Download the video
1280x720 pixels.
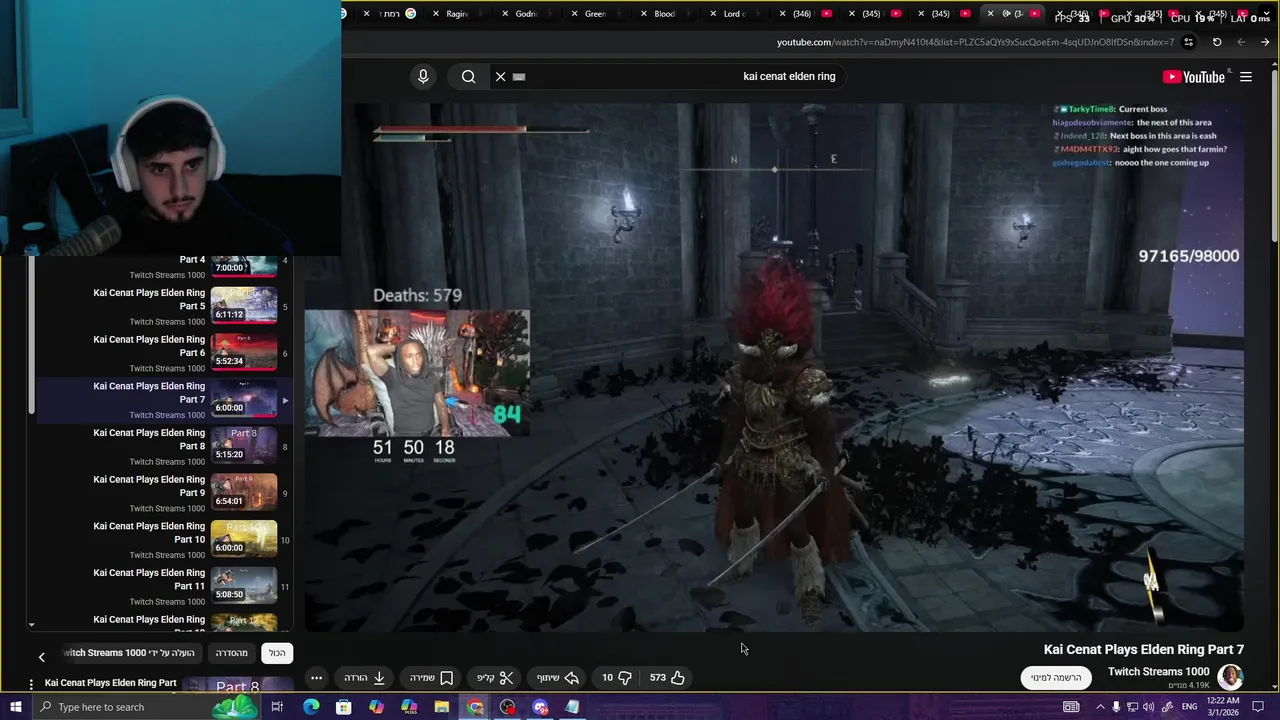point(365,677)
